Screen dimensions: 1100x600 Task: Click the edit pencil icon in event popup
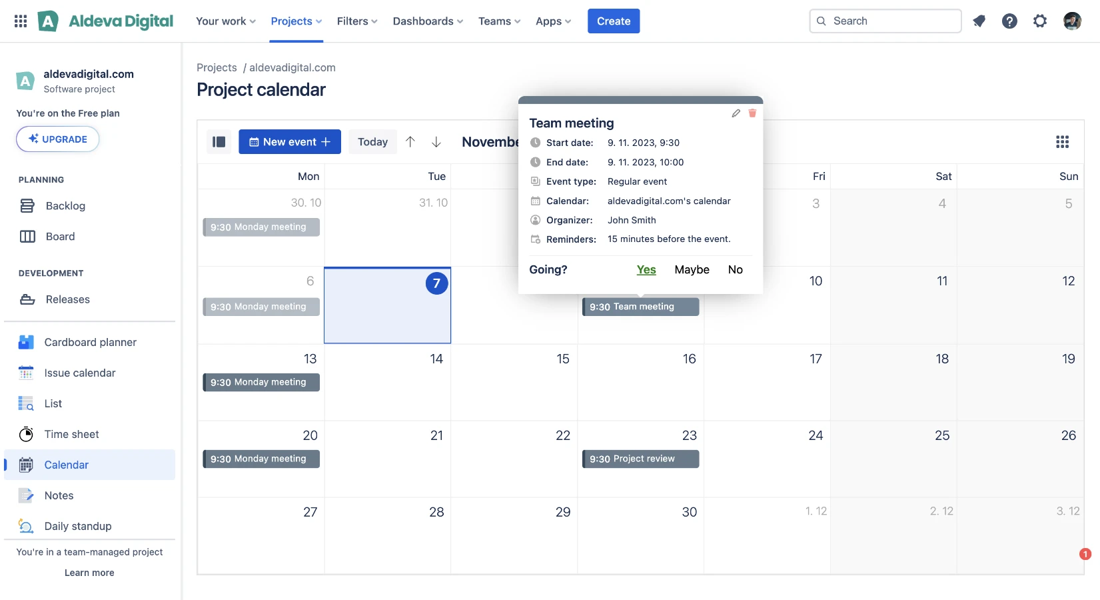(736, 114)
